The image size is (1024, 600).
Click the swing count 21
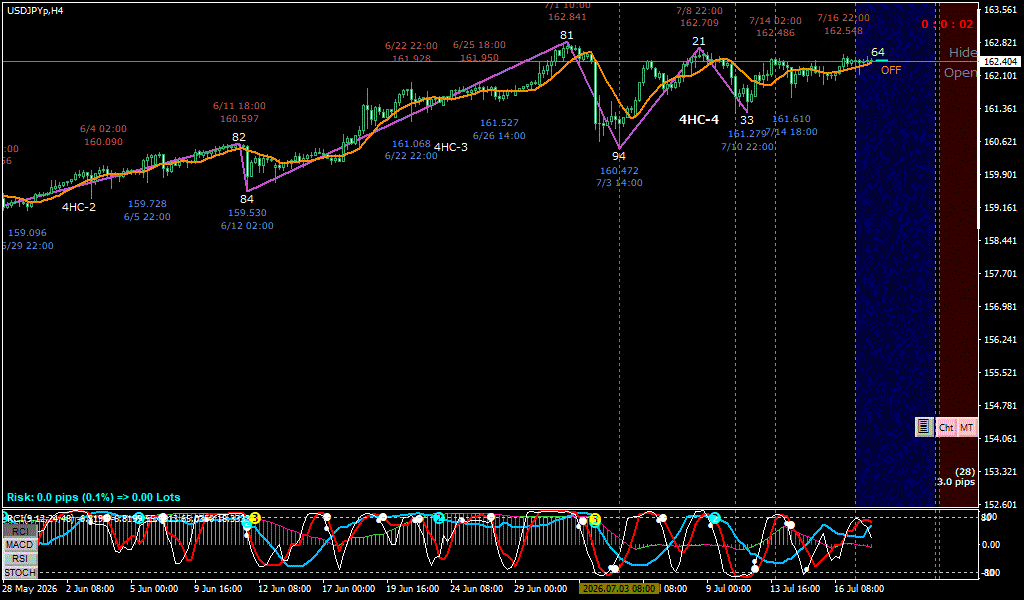(x=699, y=41)
